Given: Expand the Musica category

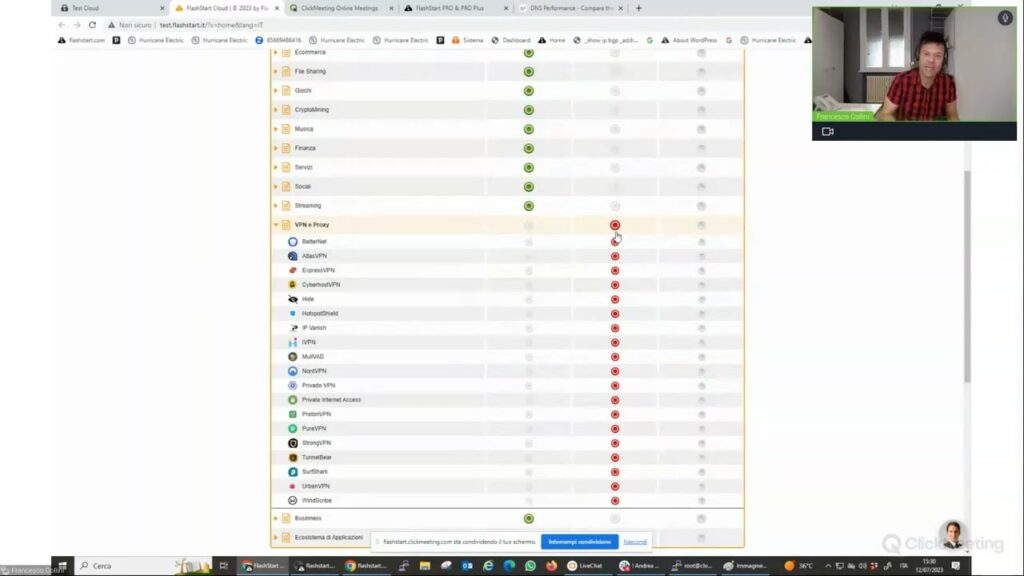Looking at the screenshot, I should click(x=276, y=129).
